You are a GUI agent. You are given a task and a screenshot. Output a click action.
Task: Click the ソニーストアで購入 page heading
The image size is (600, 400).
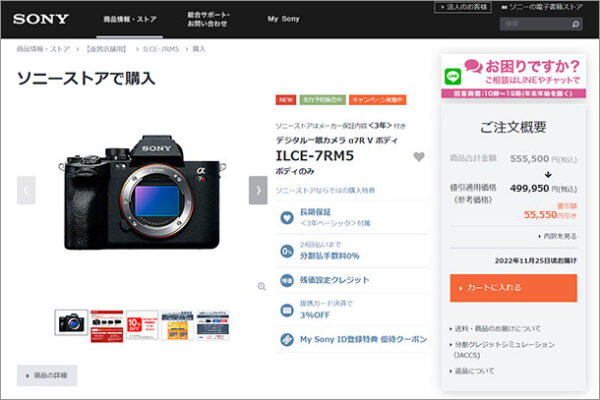pyautogui.click(x=86, y=78)
